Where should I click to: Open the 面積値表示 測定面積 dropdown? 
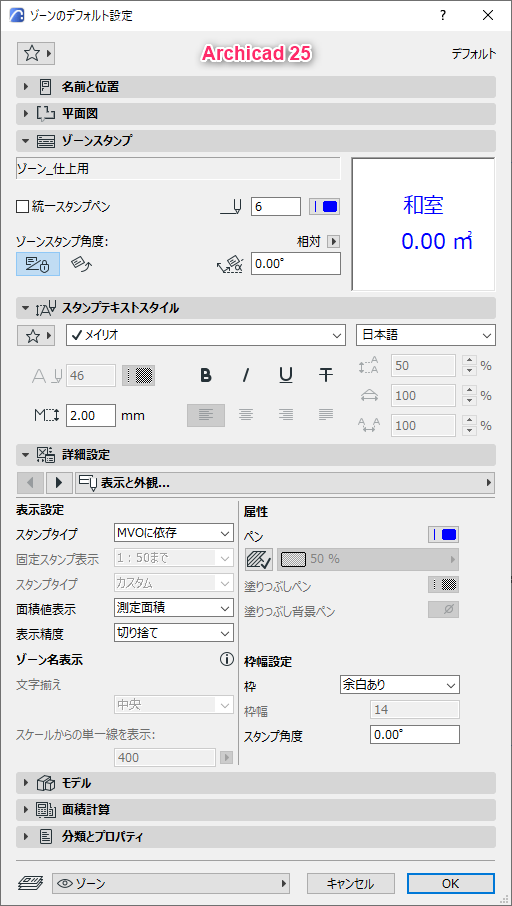(174, 607)
